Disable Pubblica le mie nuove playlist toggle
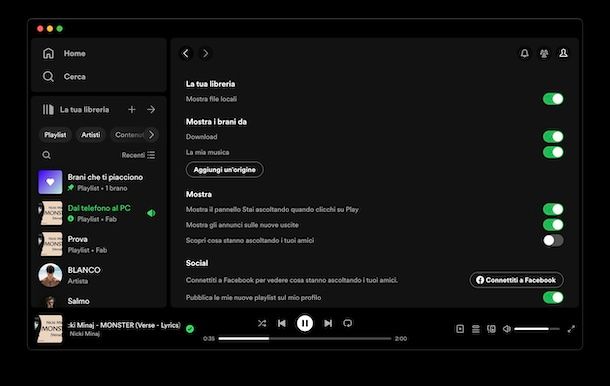 [x=553, y=298]
